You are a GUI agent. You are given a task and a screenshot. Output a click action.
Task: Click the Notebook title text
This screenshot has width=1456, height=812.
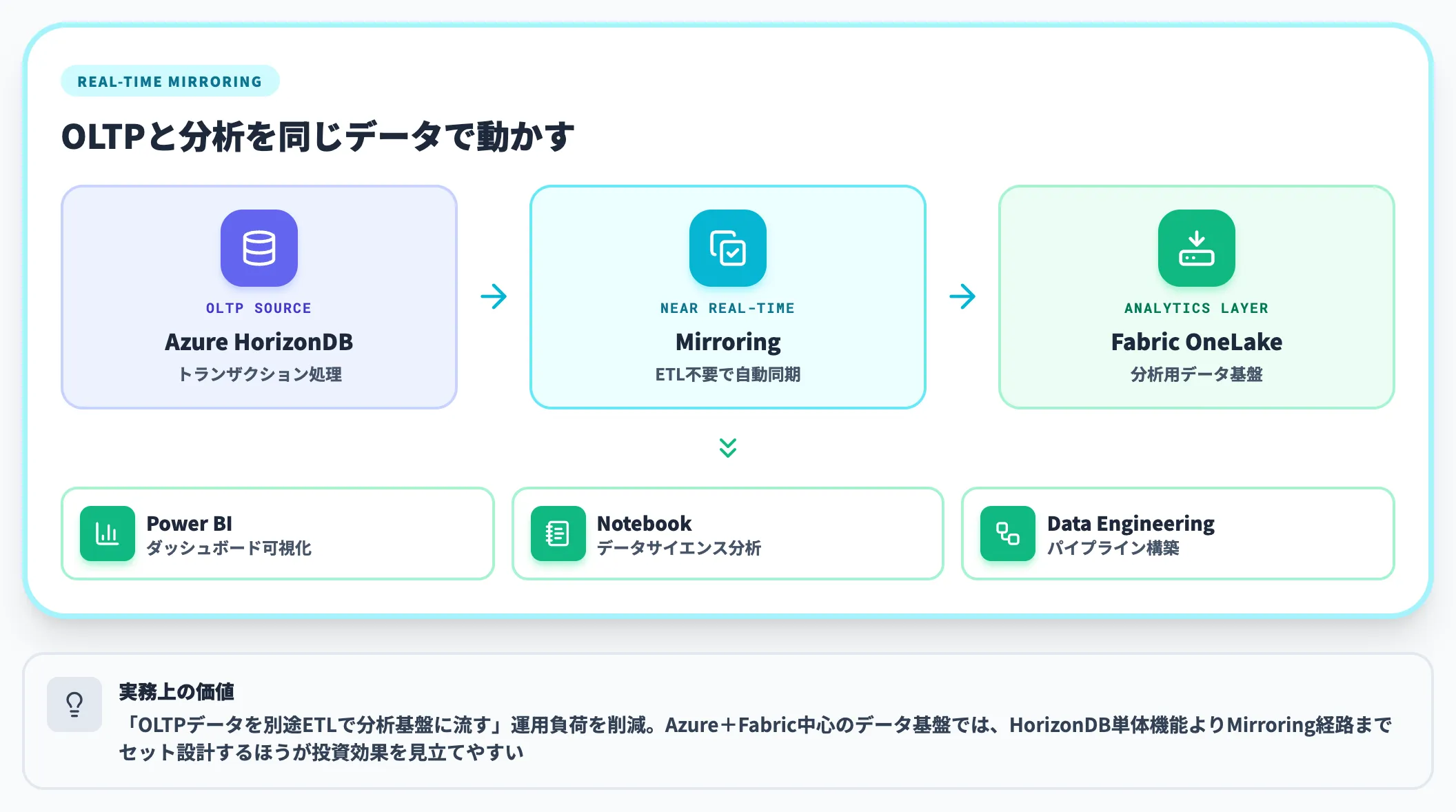pyautogui.click(x=645, y=523)
